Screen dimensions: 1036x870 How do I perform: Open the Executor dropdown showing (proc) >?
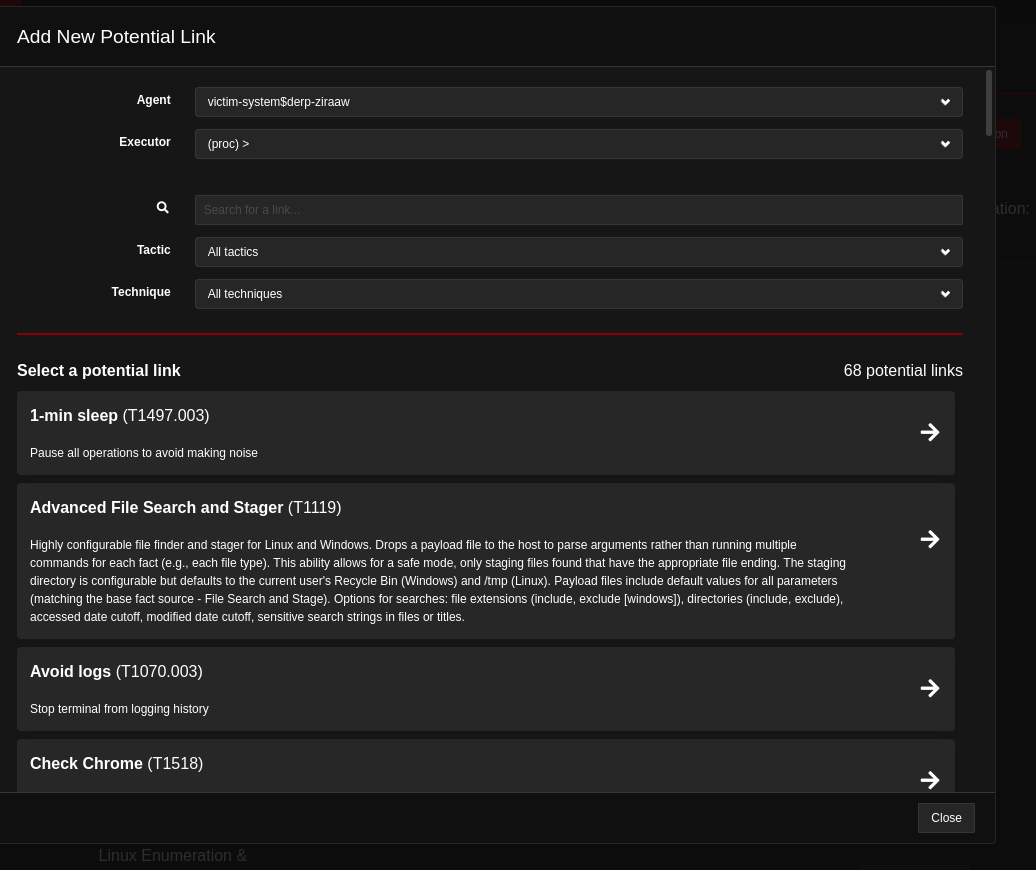point(578,144)
